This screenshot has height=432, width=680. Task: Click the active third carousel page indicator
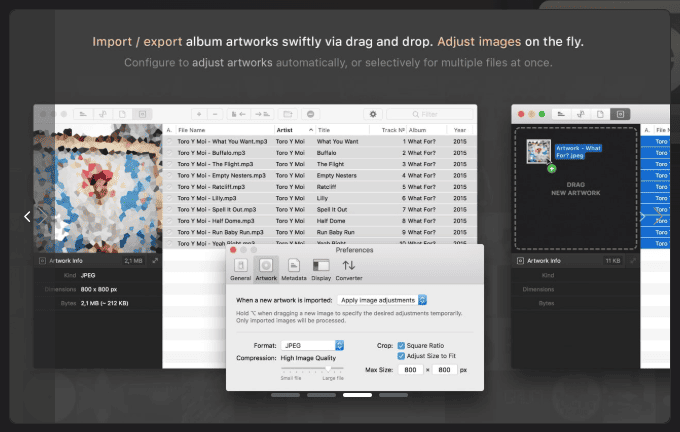[x=357, y=395]
